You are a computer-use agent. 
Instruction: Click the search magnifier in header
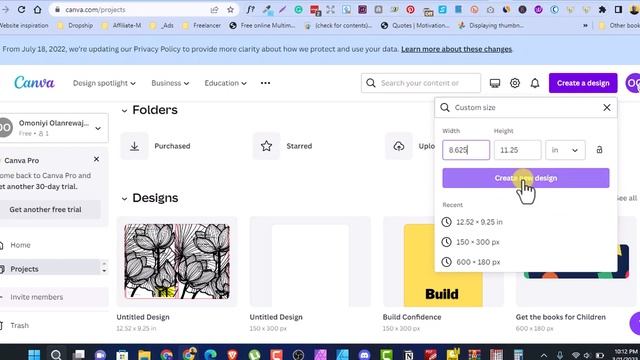tap(371, 83)
